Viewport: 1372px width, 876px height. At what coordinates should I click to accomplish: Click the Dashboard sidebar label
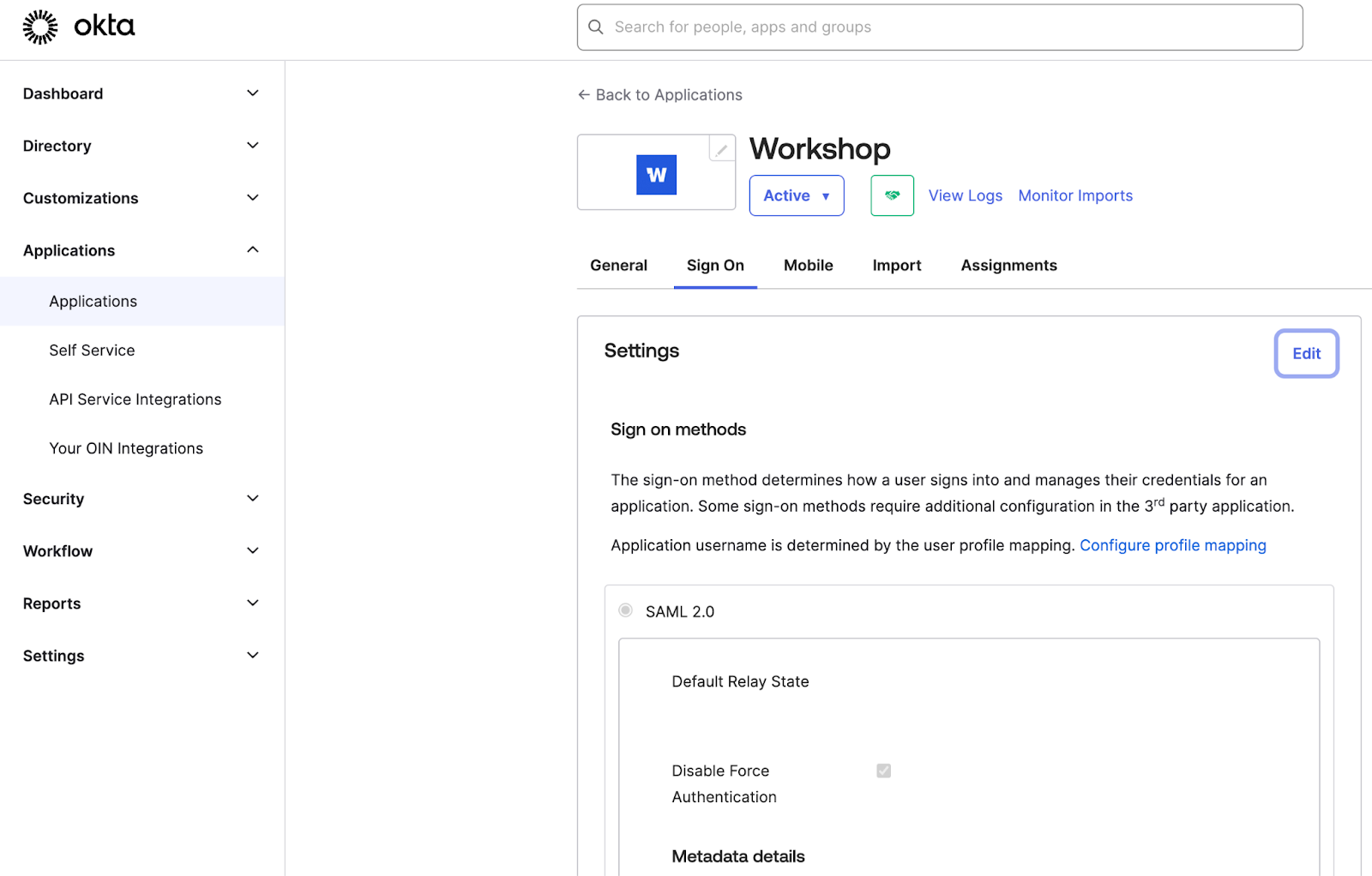pyautogui.click(x=63, y=93)
